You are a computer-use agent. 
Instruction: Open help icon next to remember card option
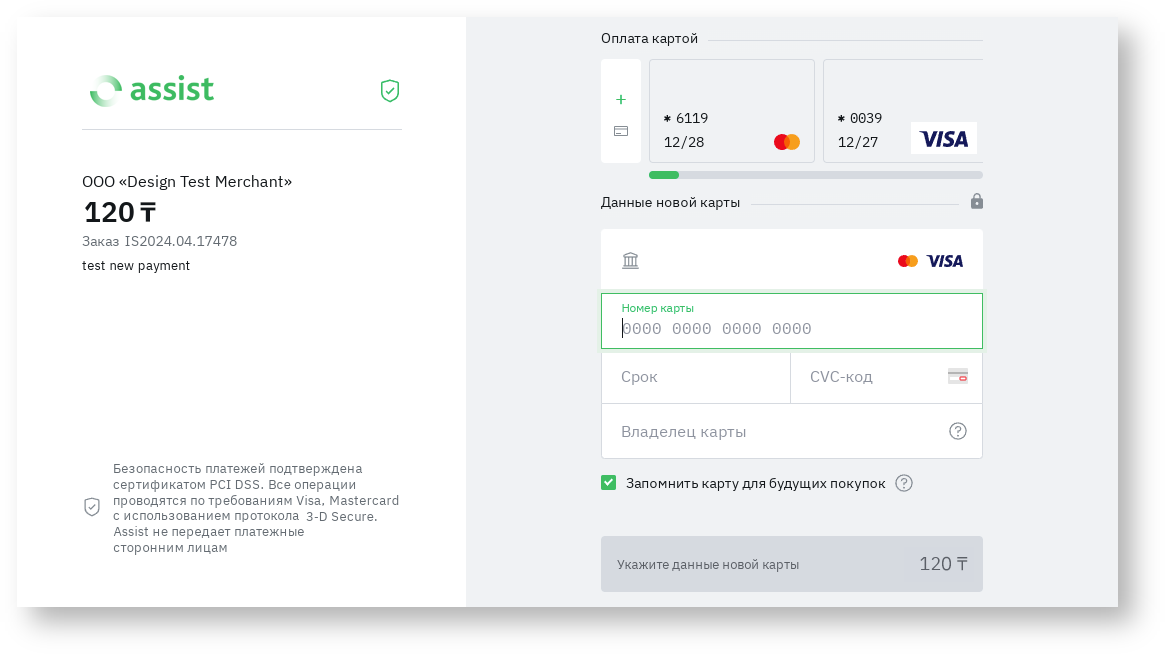click(904, 483)
